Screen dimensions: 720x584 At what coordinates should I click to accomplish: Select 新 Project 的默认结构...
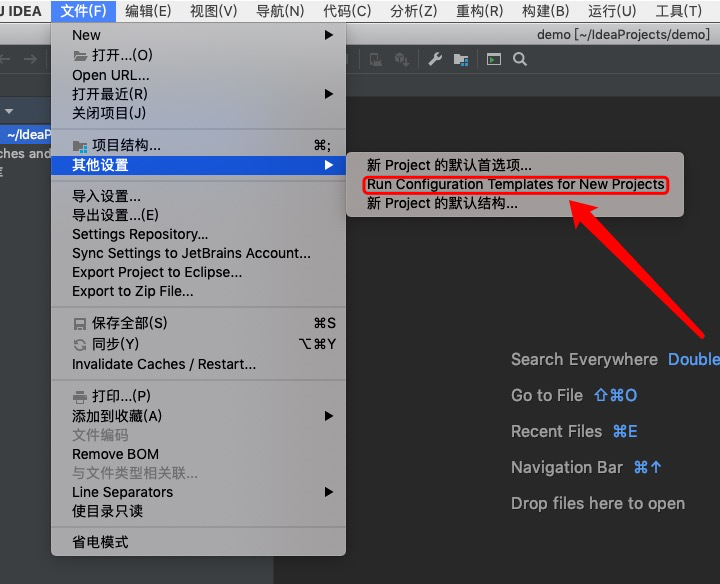[x=515, y=203]
